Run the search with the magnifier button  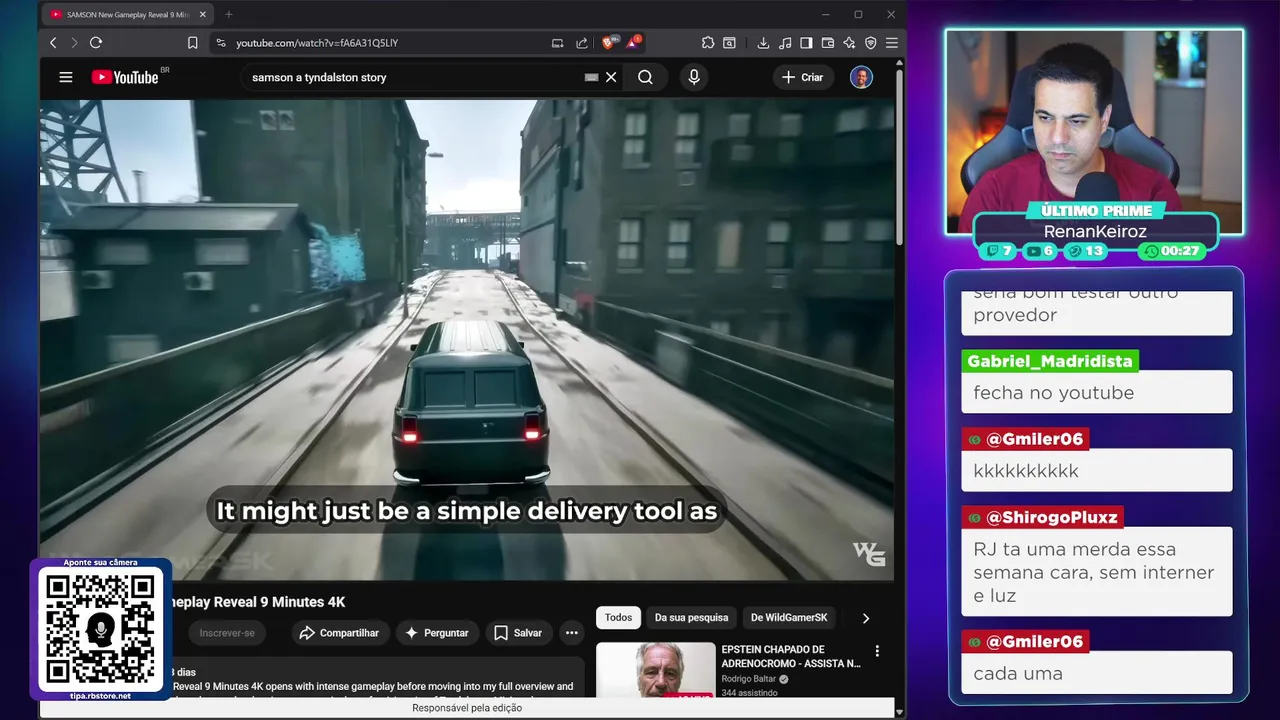[645, 77]
